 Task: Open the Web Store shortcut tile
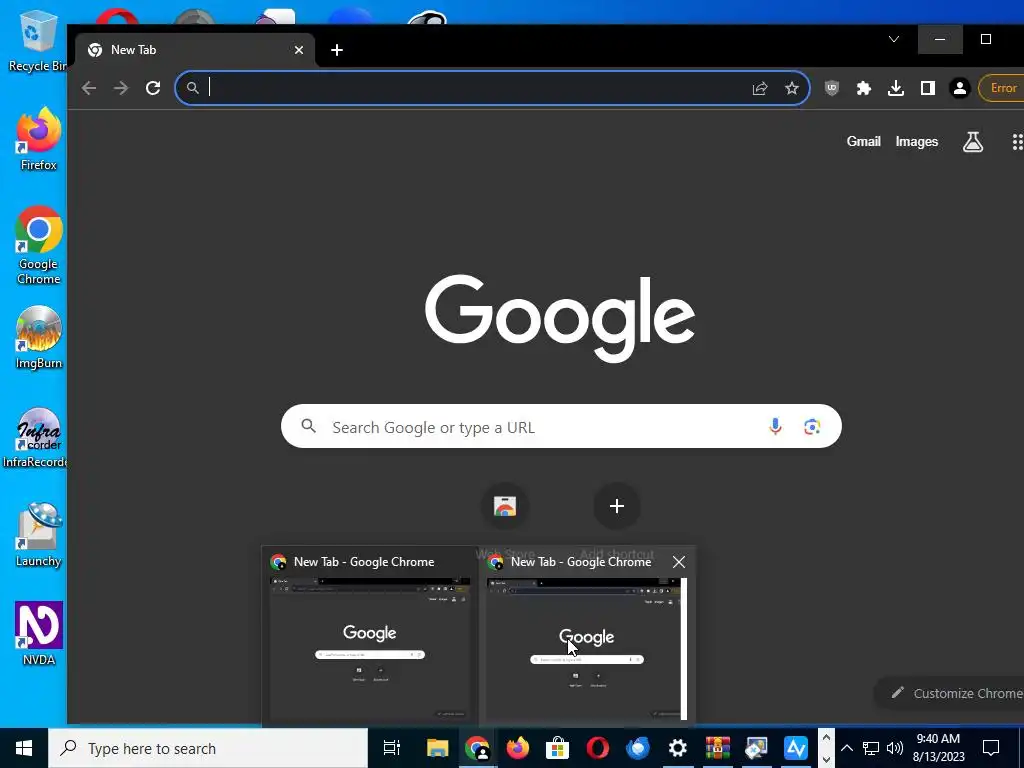click(505, 506)
